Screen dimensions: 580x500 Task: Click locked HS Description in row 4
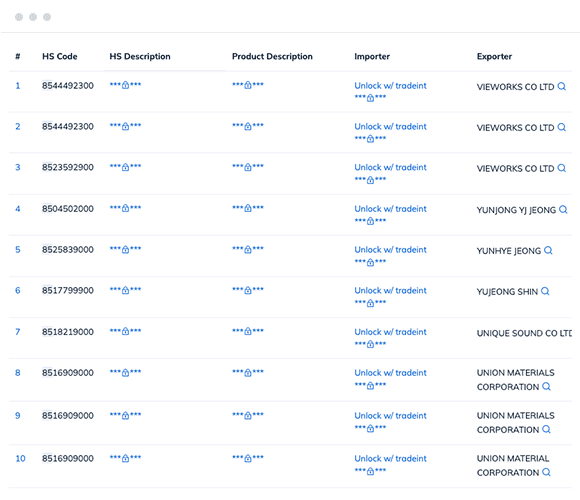point(125,208)
